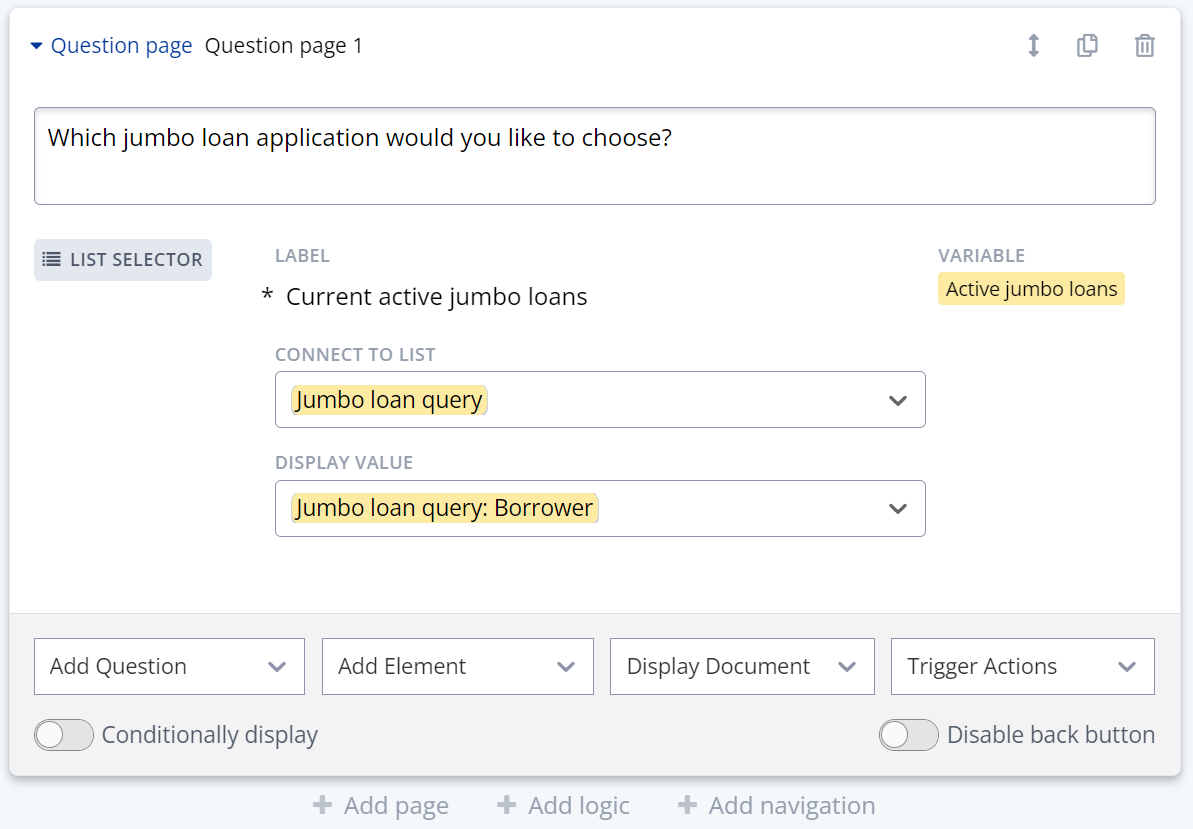Viewport: 1193px width, 829px height.
Task: Click the List Selector type button
Action: click(x=123, y=260)
